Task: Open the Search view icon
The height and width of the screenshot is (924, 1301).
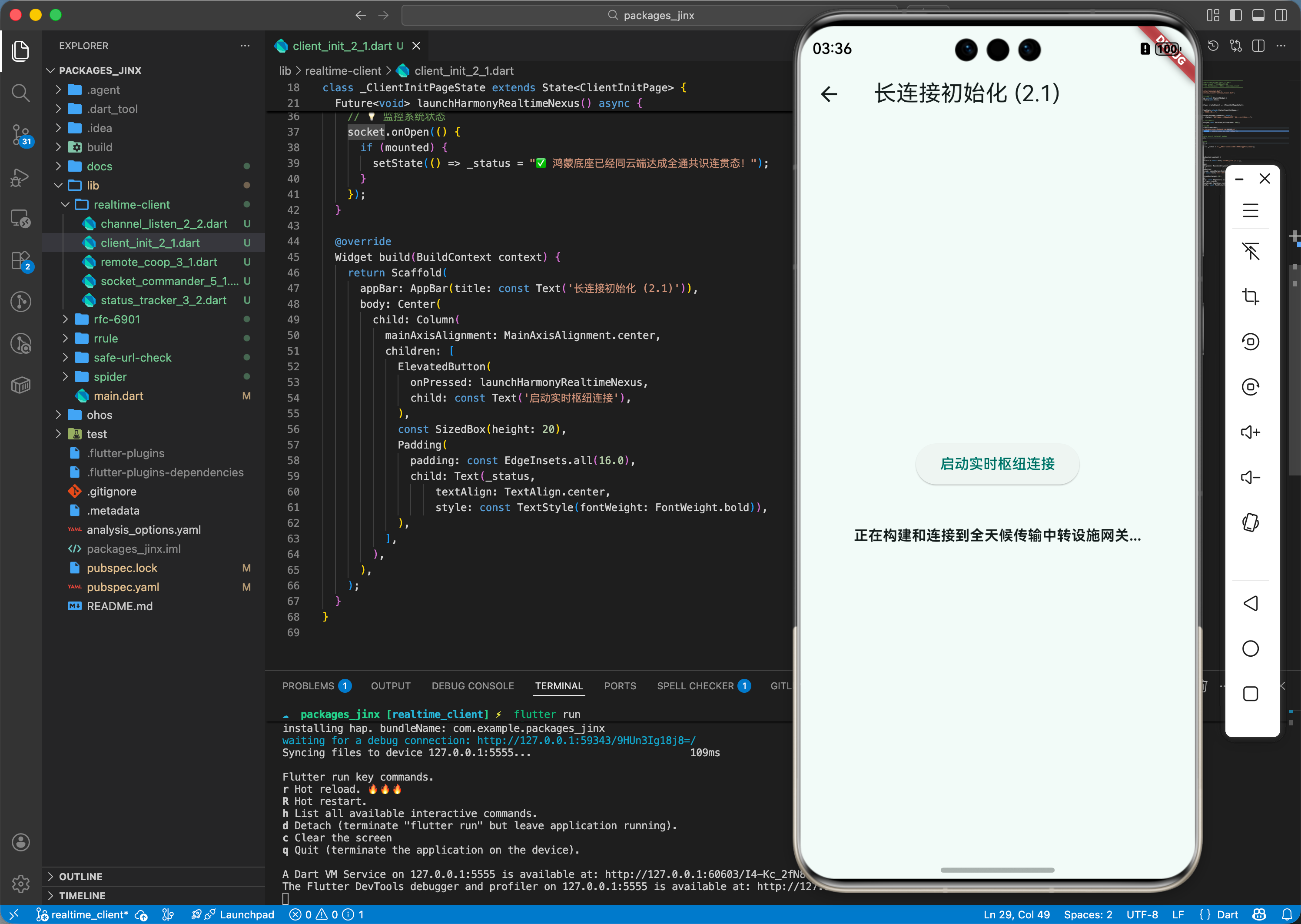Action: coord(20,93)
